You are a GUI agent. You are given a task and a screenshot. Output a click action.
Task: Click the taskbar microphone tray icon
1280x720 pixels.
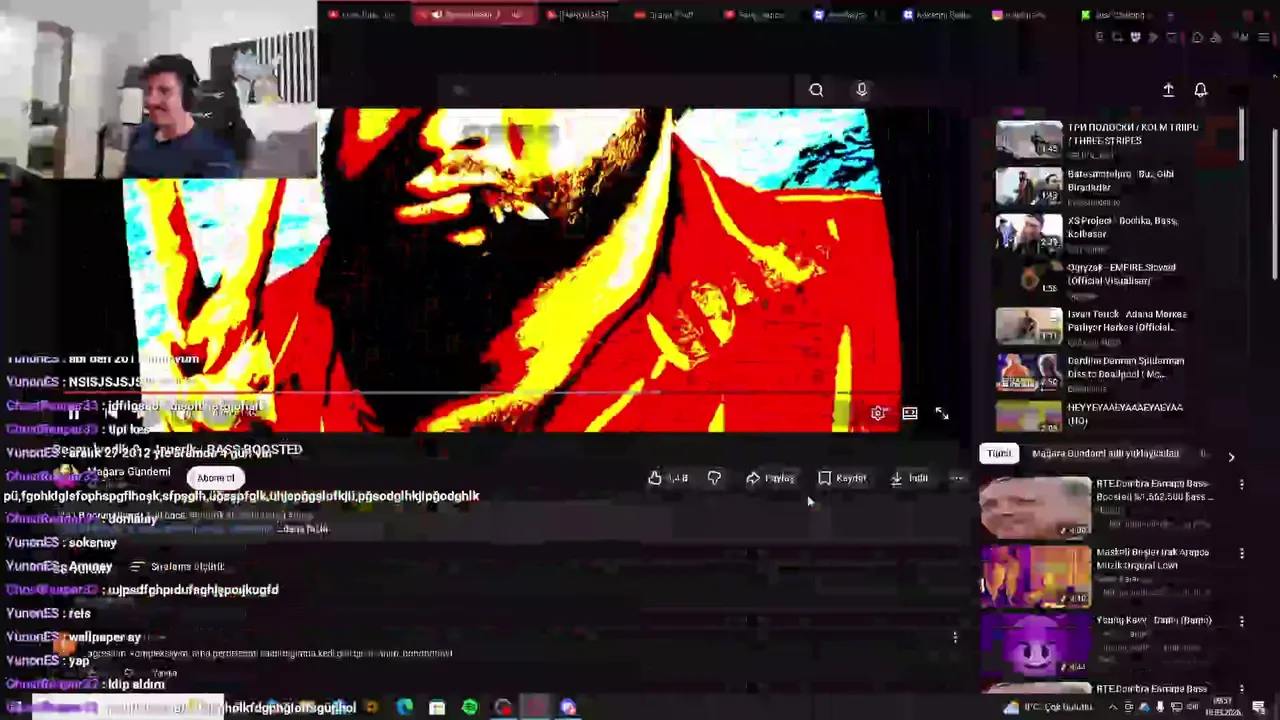pyautogui.click(x=1160, y=708)
